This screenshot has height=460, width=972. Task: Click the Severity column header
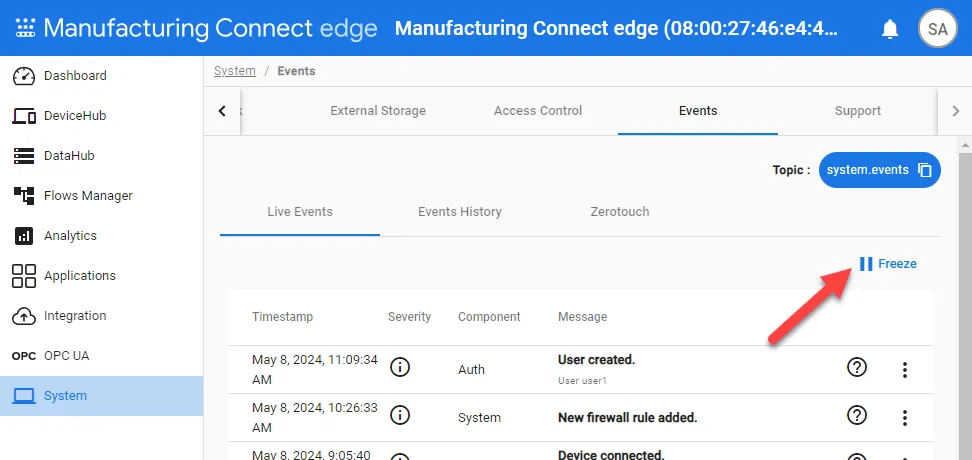click(409, 317)
